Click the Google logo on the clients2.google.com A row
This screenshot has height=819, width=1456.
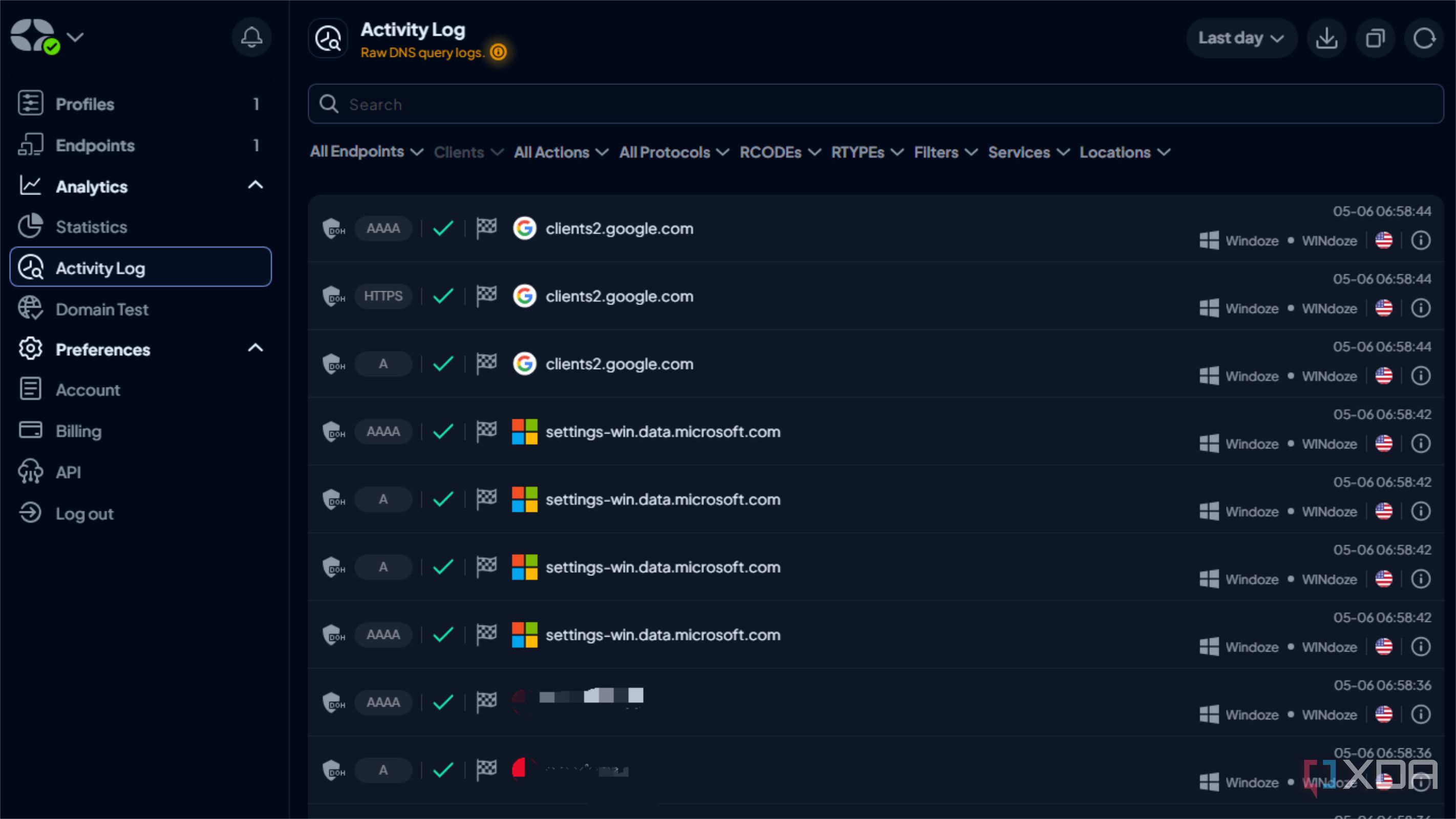[x=525, y=363]
